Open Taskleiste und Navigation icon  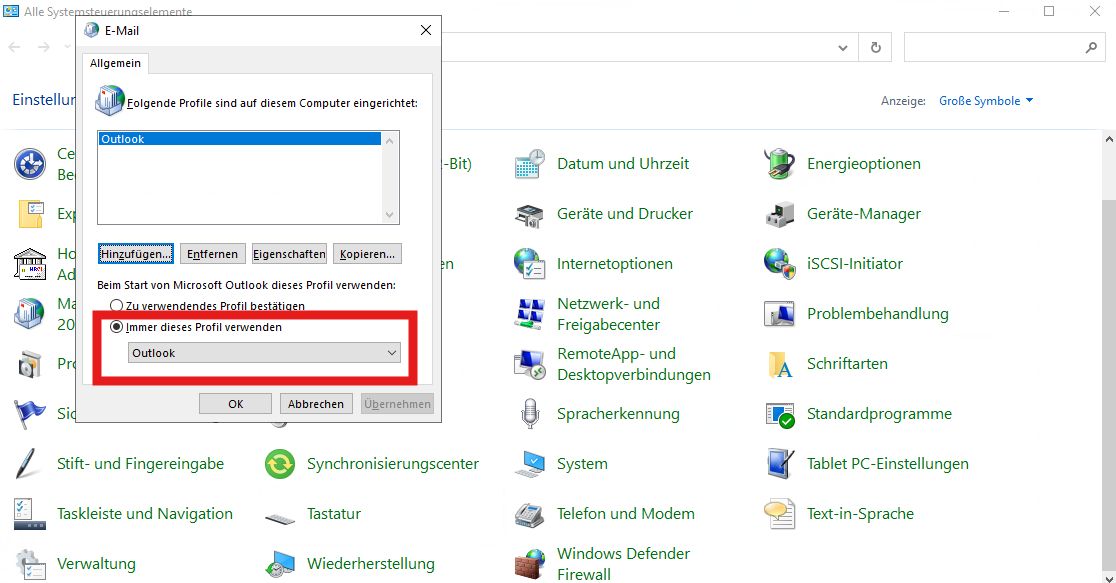[x=29, y=514]
